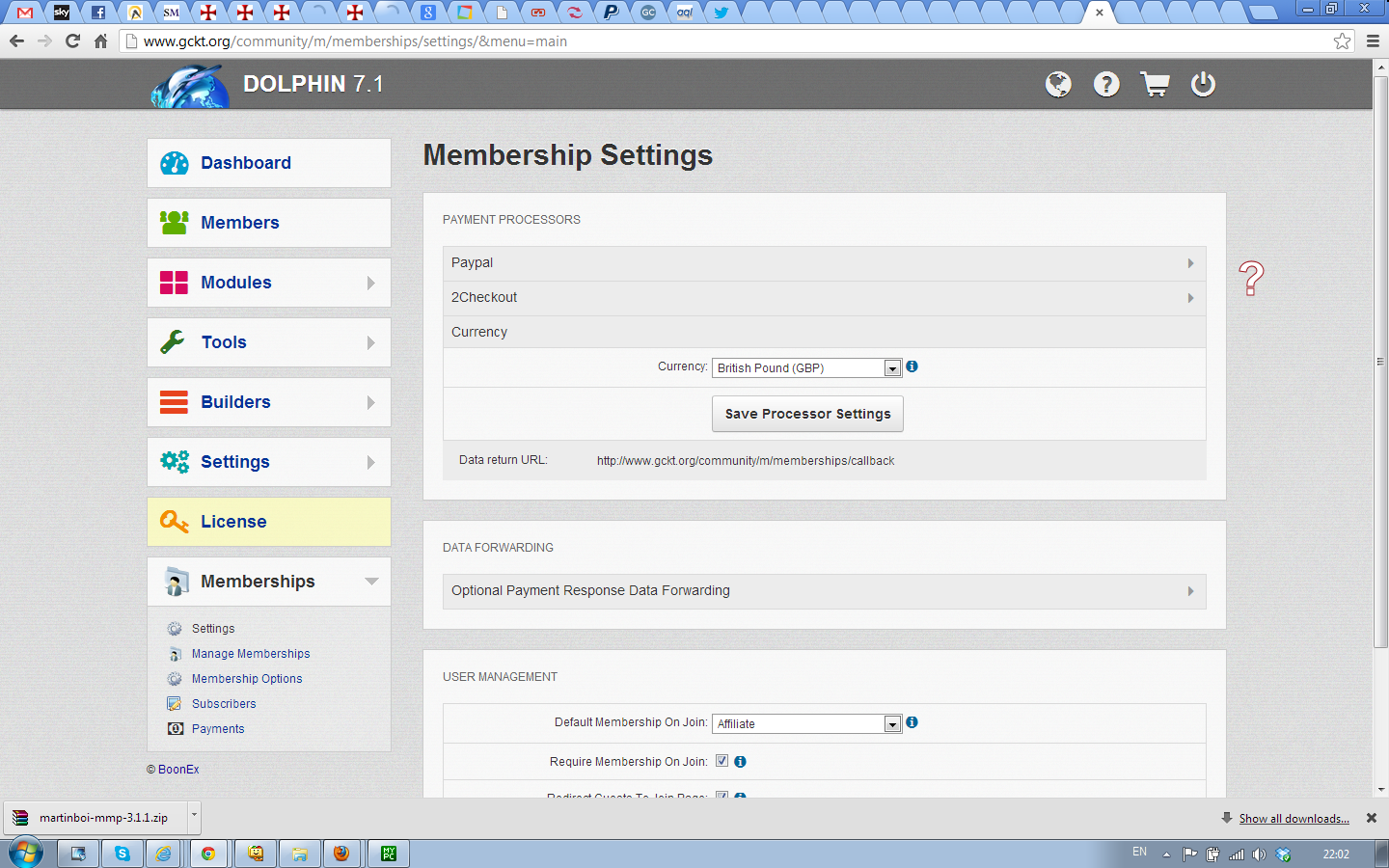This screenshot has height=868, width=1389.
Task: Click the globe icon in Dolphin header
Action: coord(1058,85)
